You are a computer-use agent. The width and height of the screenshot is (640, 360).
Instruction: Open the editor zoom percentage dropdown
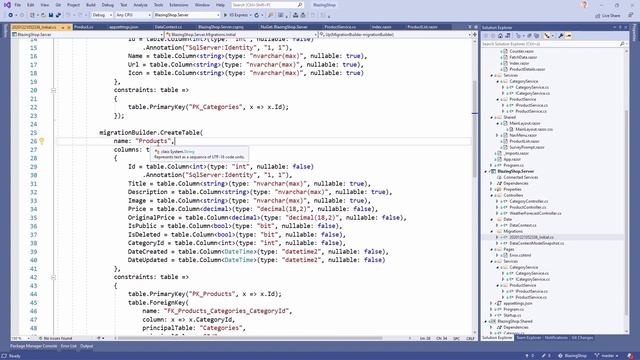coord(21,338)
